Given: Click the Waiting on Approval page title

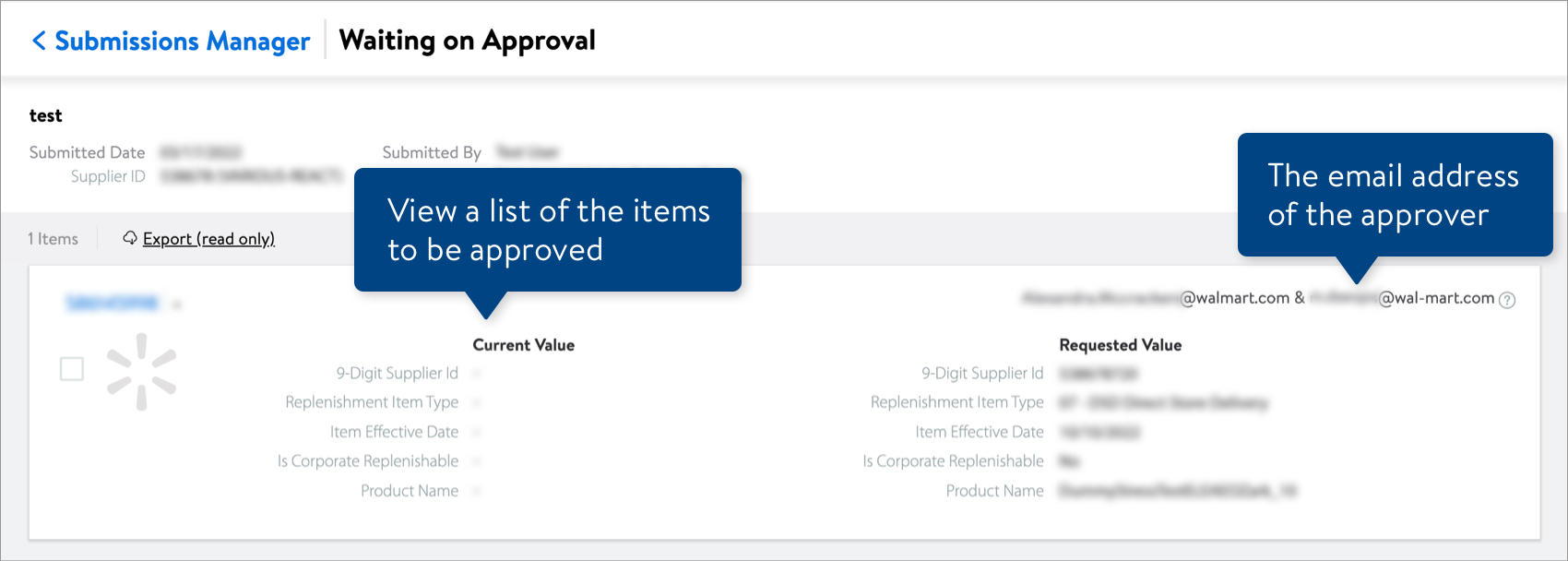Looking at the screenshot, I should [x=468, y=40].
